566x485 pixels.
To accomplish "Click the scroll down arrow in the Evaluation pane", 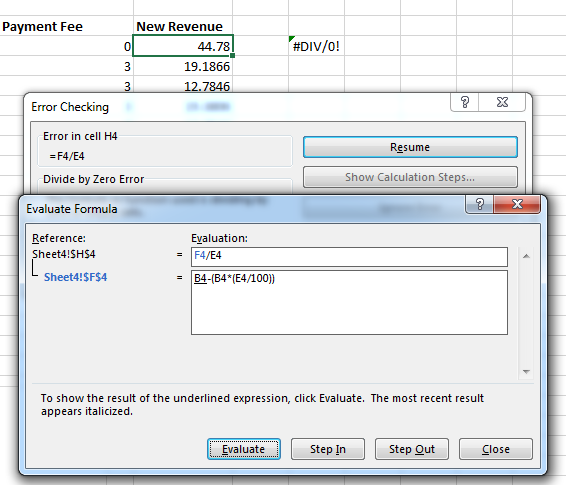I will (526, 372).
